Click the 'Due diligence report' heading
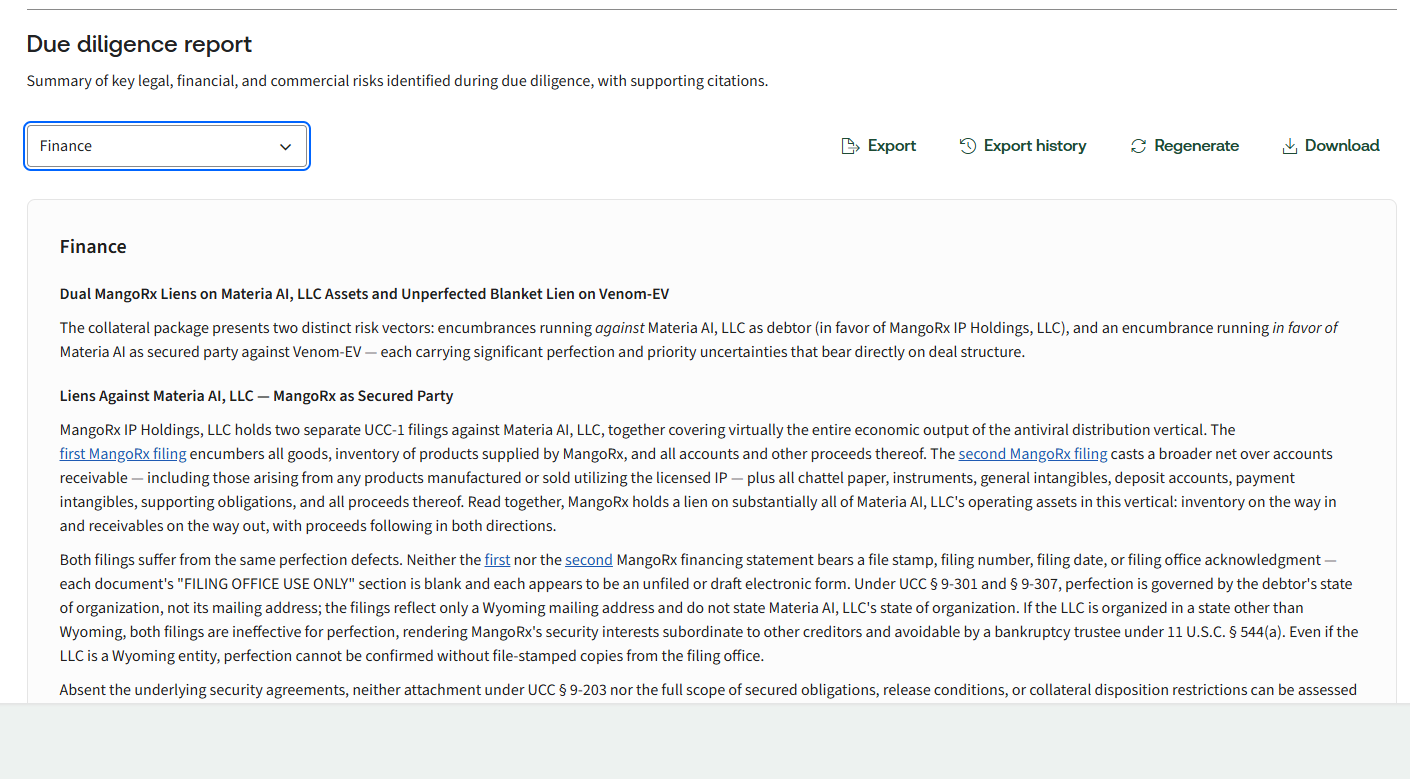 [x=139, y=44]
